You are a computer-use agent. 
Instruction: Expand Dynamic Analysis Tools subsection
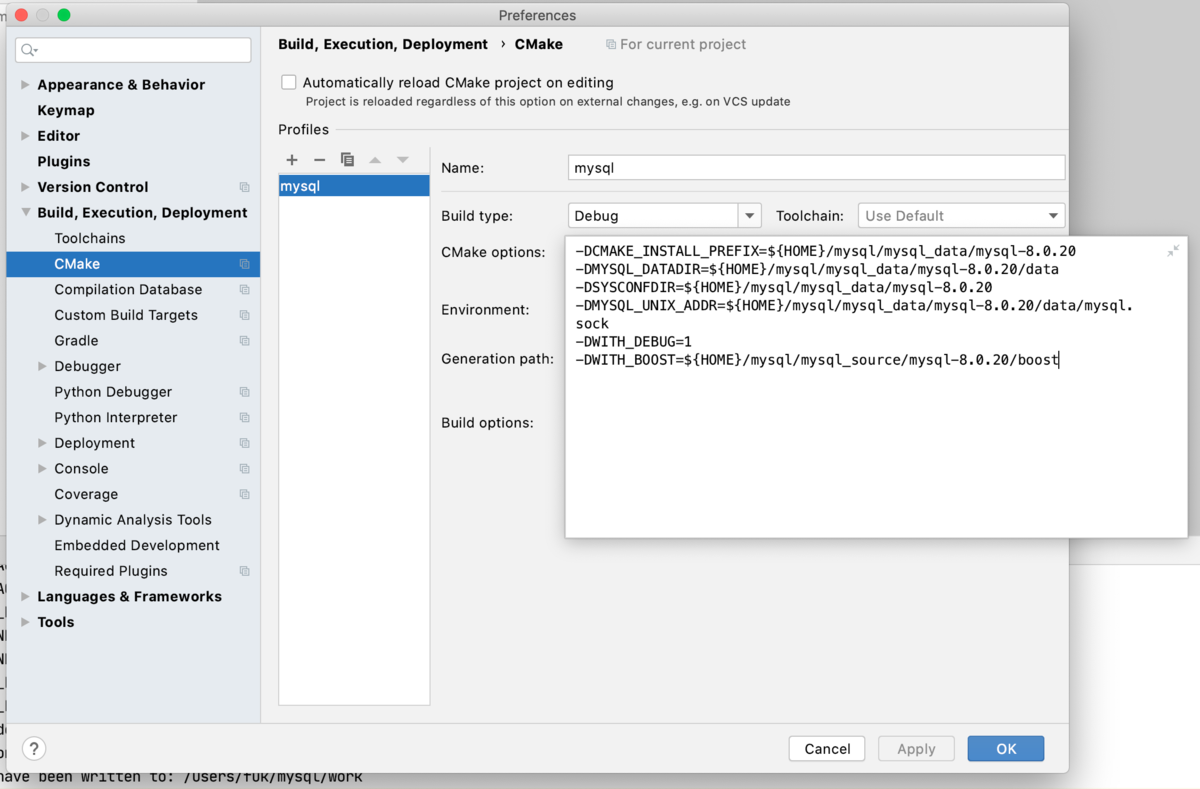[42, 520]
